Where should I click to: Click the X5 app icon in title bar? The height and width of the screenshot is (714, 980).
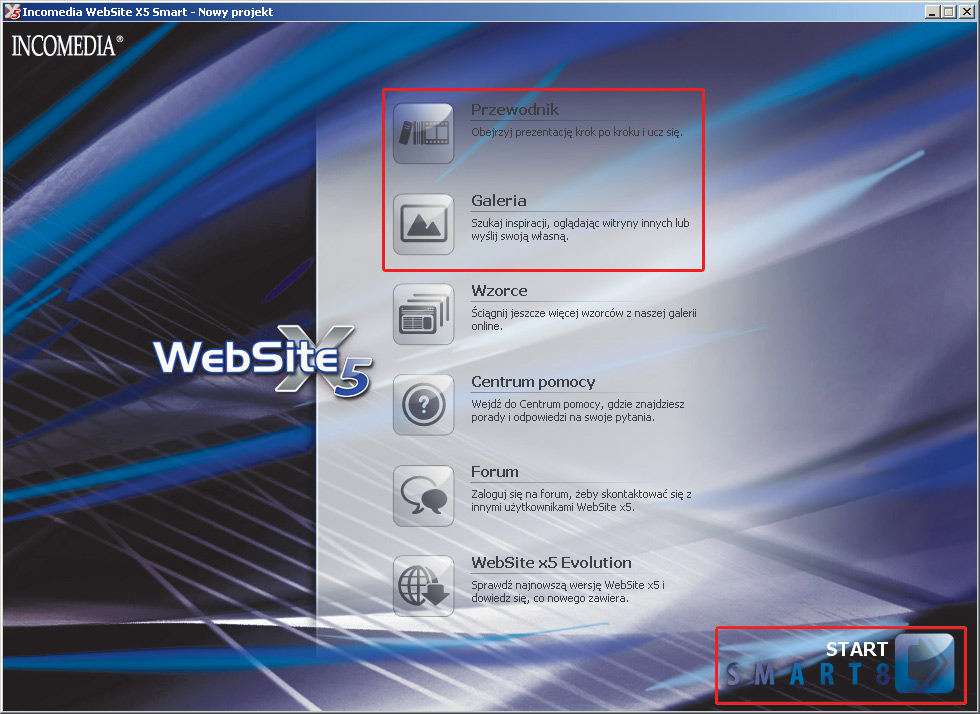[x=13, y=12]
